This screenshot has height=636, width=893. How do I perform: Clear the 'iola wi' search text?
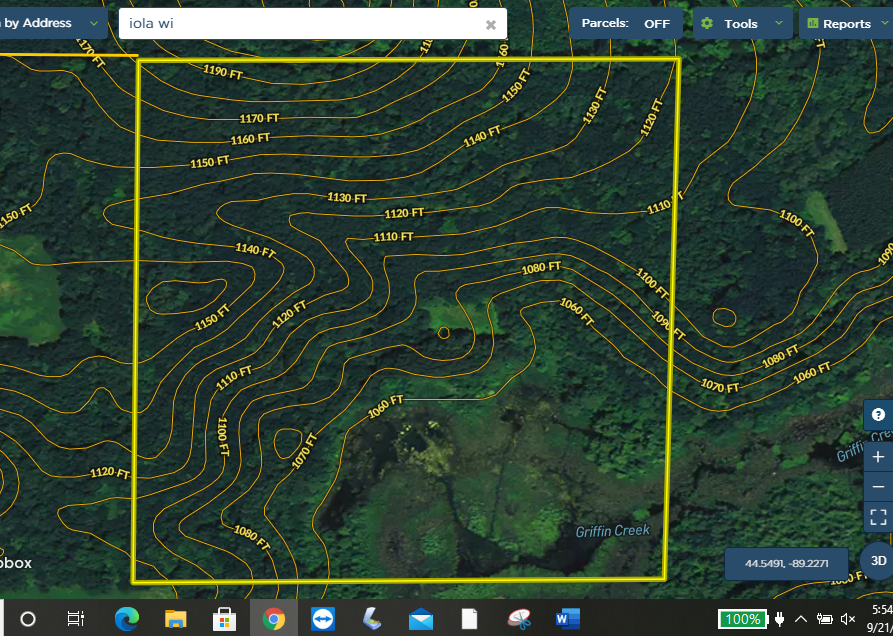click(x=491, y=24)
